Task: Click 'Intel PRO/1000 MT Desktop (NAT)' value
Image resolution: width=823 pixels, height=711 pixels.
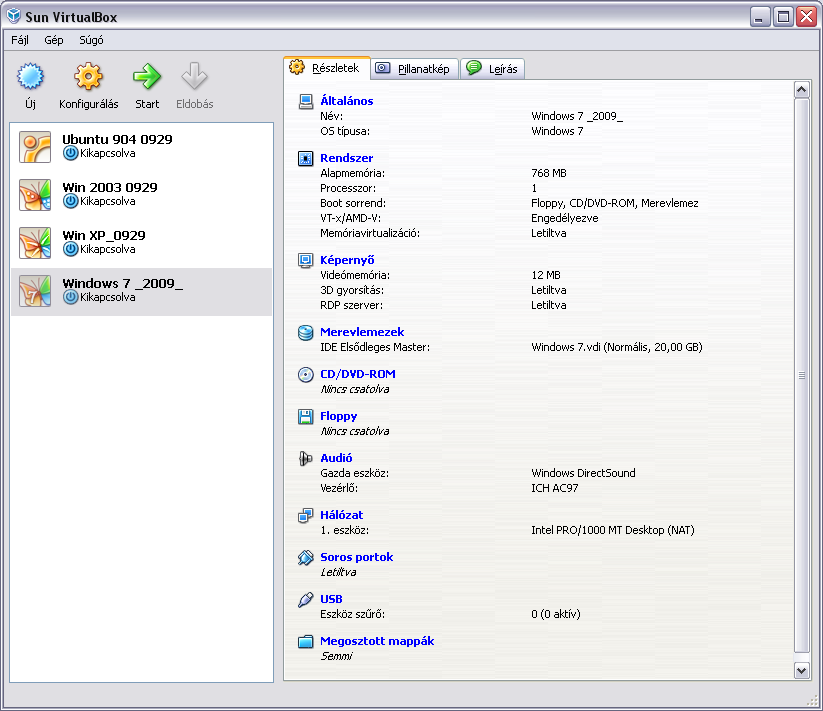Action: (x=613, y=530)
